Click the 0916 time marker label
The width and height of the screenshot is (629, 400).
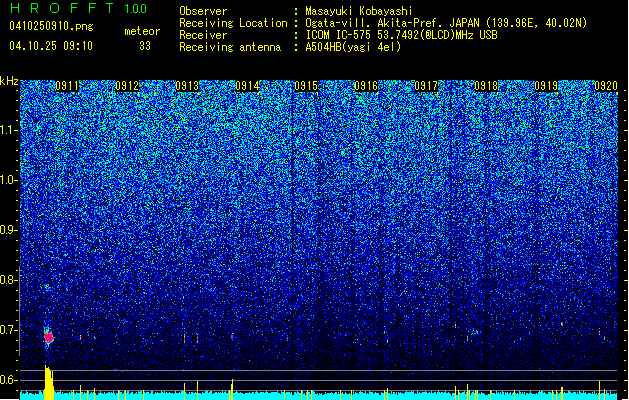[366, 86]
